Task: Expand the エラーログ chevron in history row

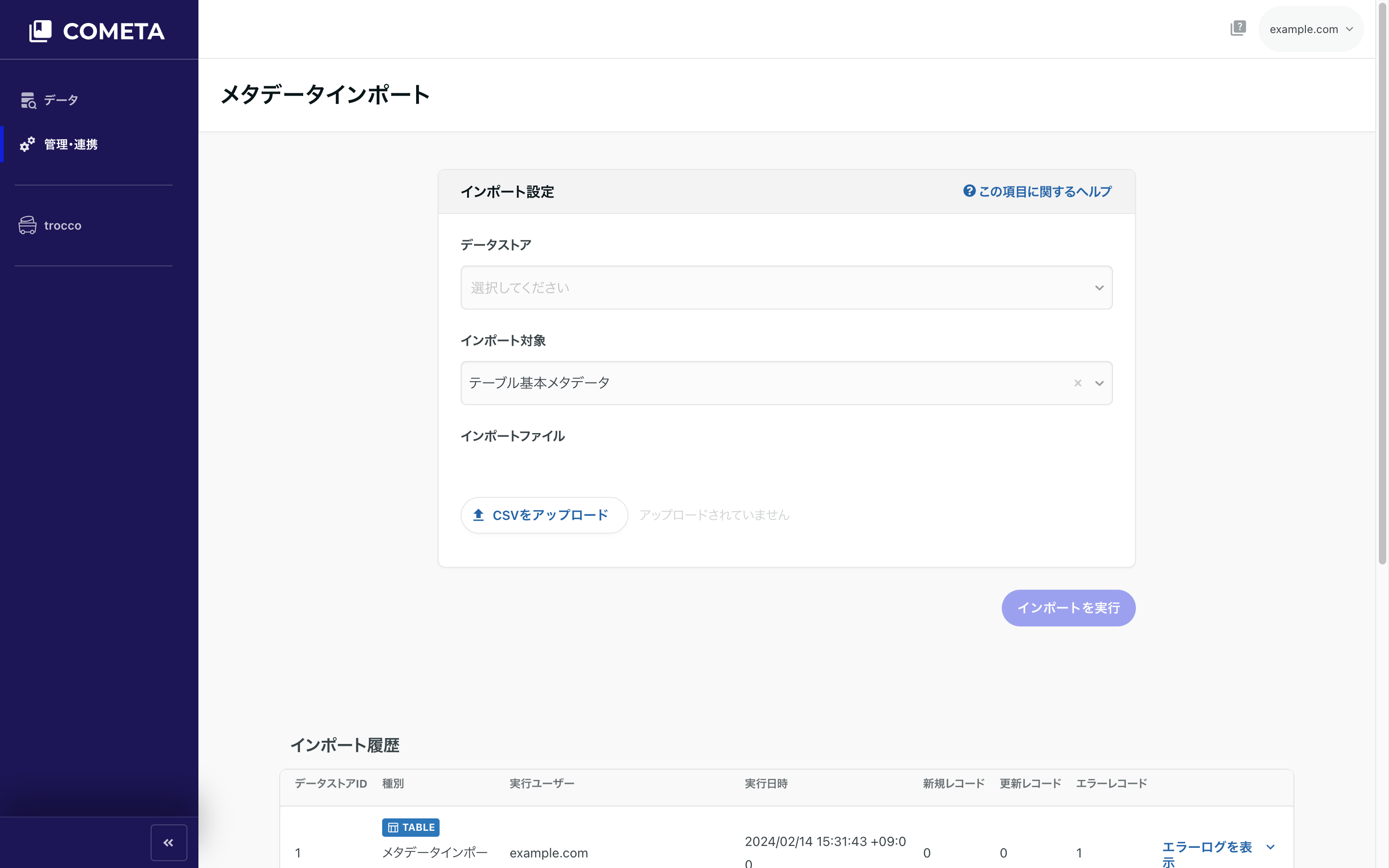Action: 1271,847
